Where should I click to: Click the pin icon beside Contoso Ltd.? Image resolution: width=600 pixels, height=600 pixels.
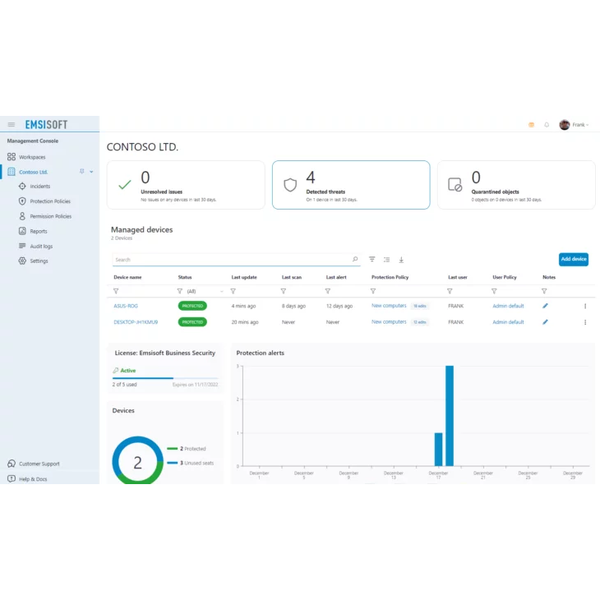click(82, 171)
